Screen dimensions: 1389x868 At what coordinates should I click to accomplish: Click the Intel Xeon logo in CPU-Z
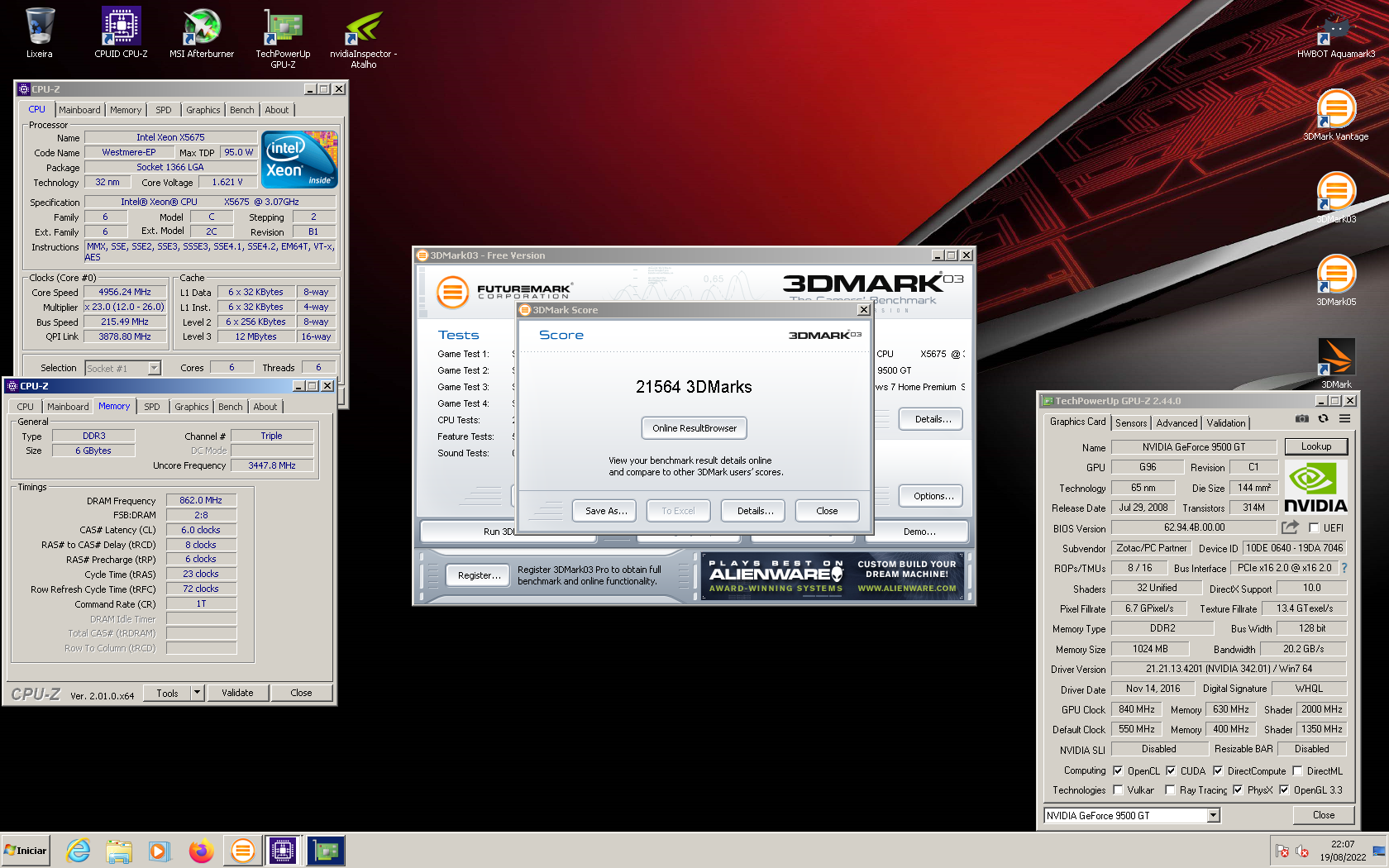pyautogui.click(x=299, y=160)
